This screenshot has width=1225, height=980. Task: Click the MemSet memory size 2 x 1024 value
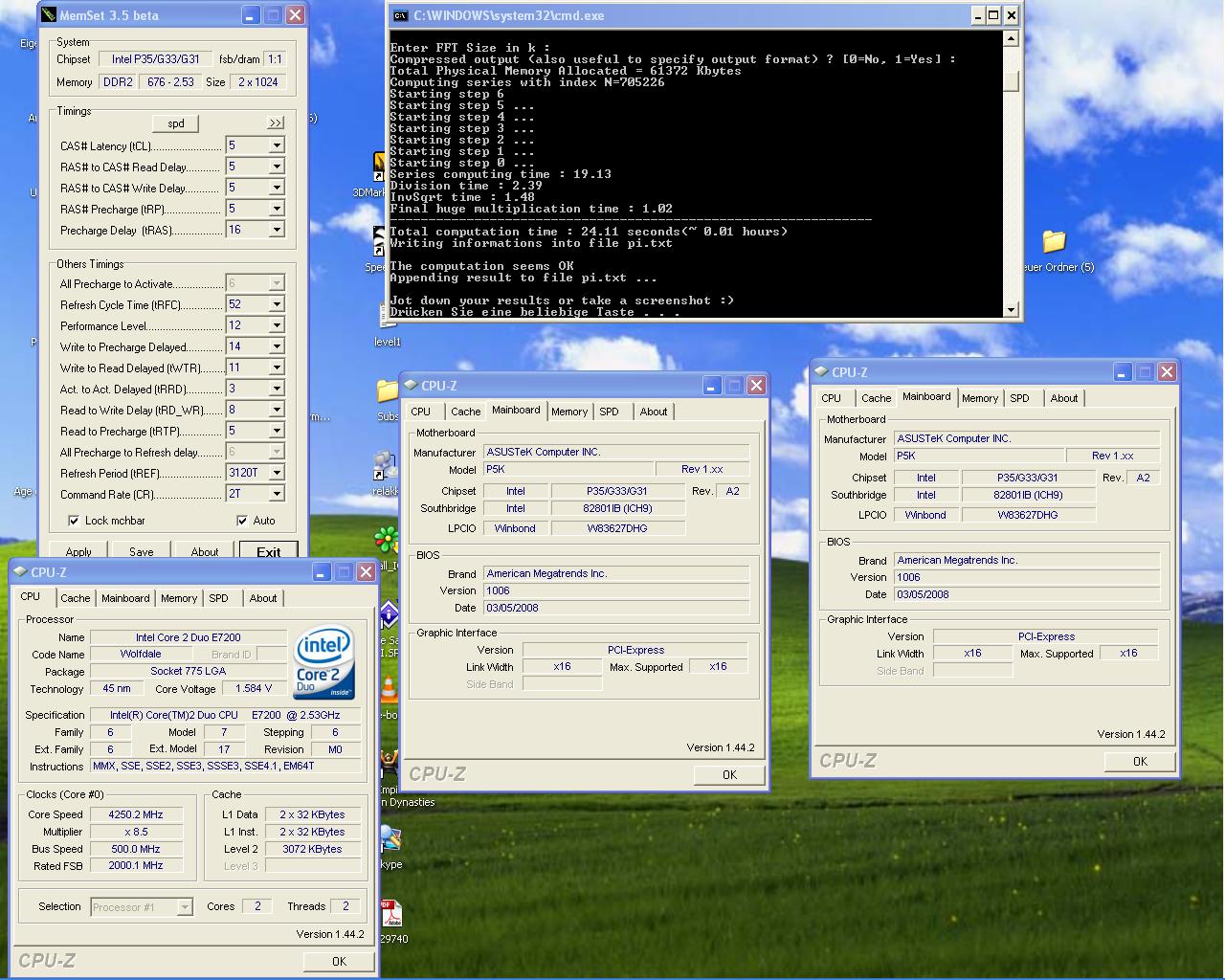click(x=258, y=81)
